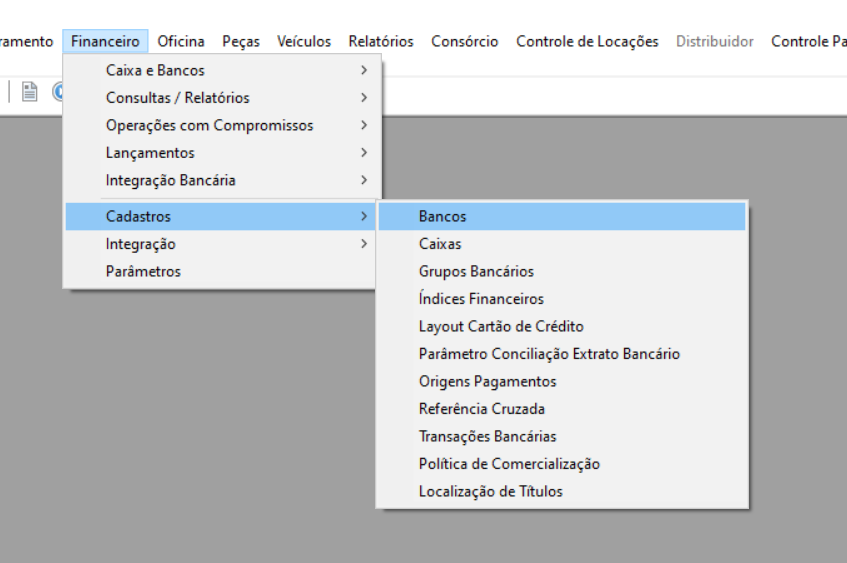Choose Parâmetro Conciliação Extrato Bancário

(x=562, y=354)
